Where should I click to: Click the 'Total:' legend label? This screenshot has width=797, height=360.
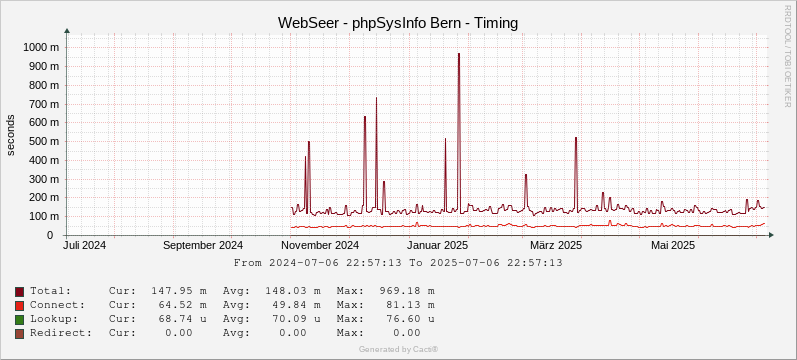point(51,291)
